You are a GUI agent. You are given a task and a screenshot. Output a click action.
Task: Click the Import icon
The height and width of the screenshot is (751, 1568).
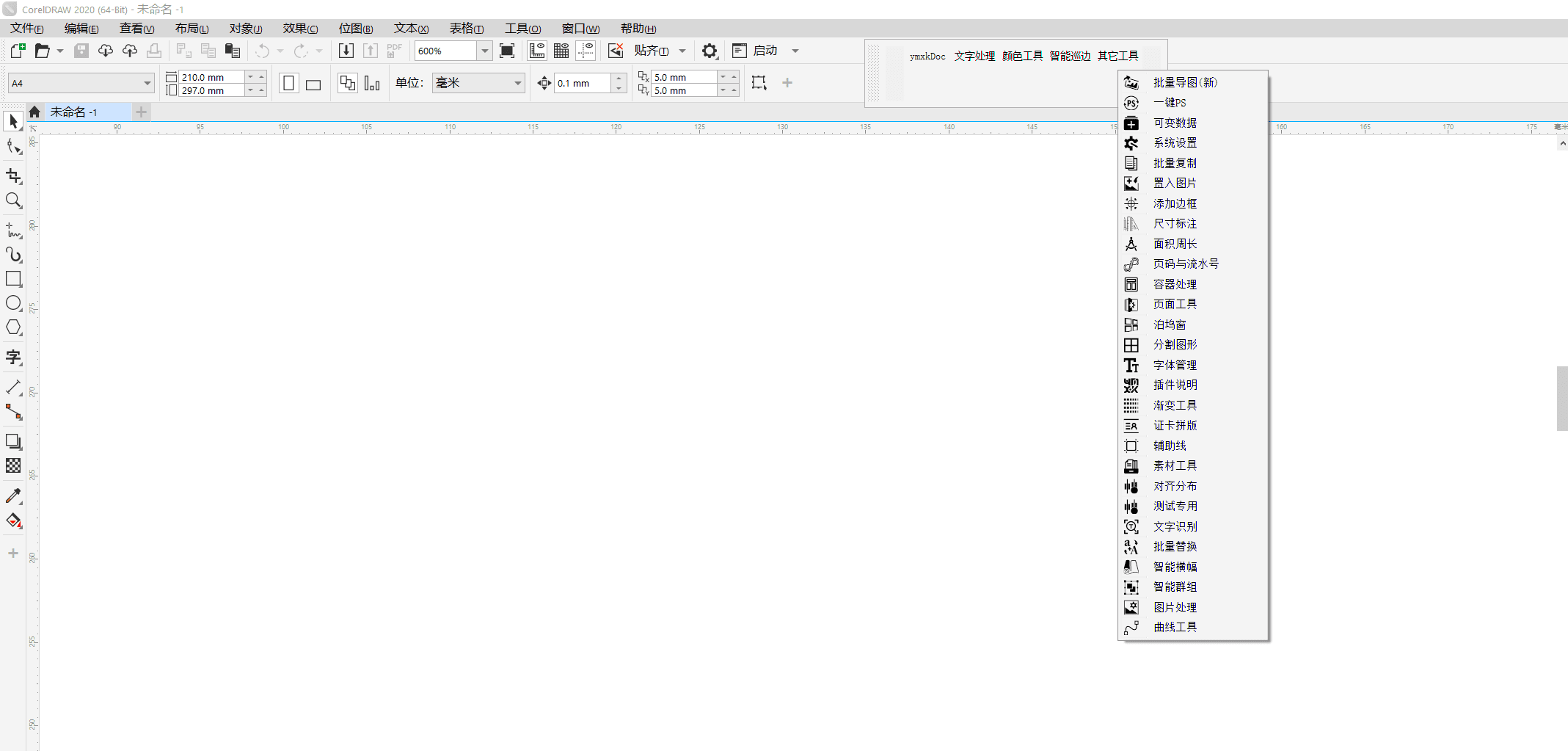coord(346,51)
